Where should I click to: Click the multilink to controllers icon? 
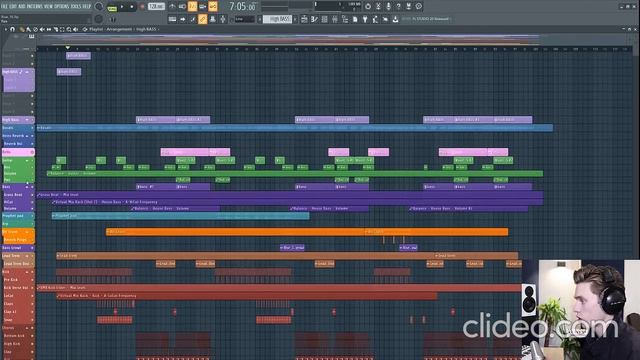click(213, 19)
